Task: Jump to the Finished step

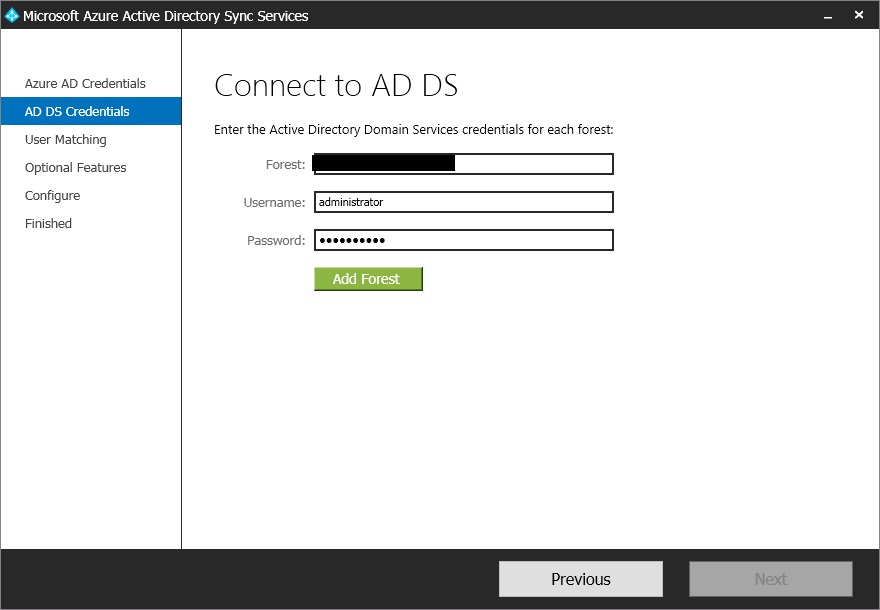Action: click(x=49, y=224)
